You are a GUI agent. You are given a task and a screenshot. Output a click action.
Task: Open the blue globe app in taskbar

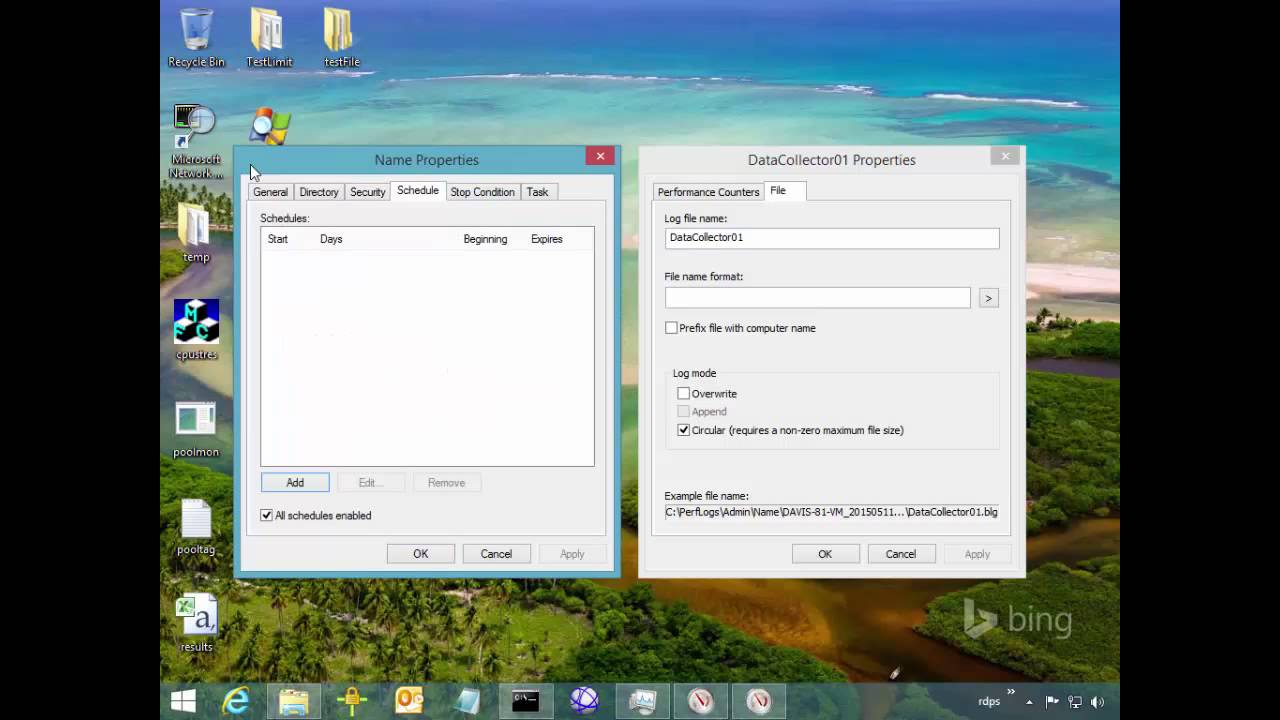point(583,701)
